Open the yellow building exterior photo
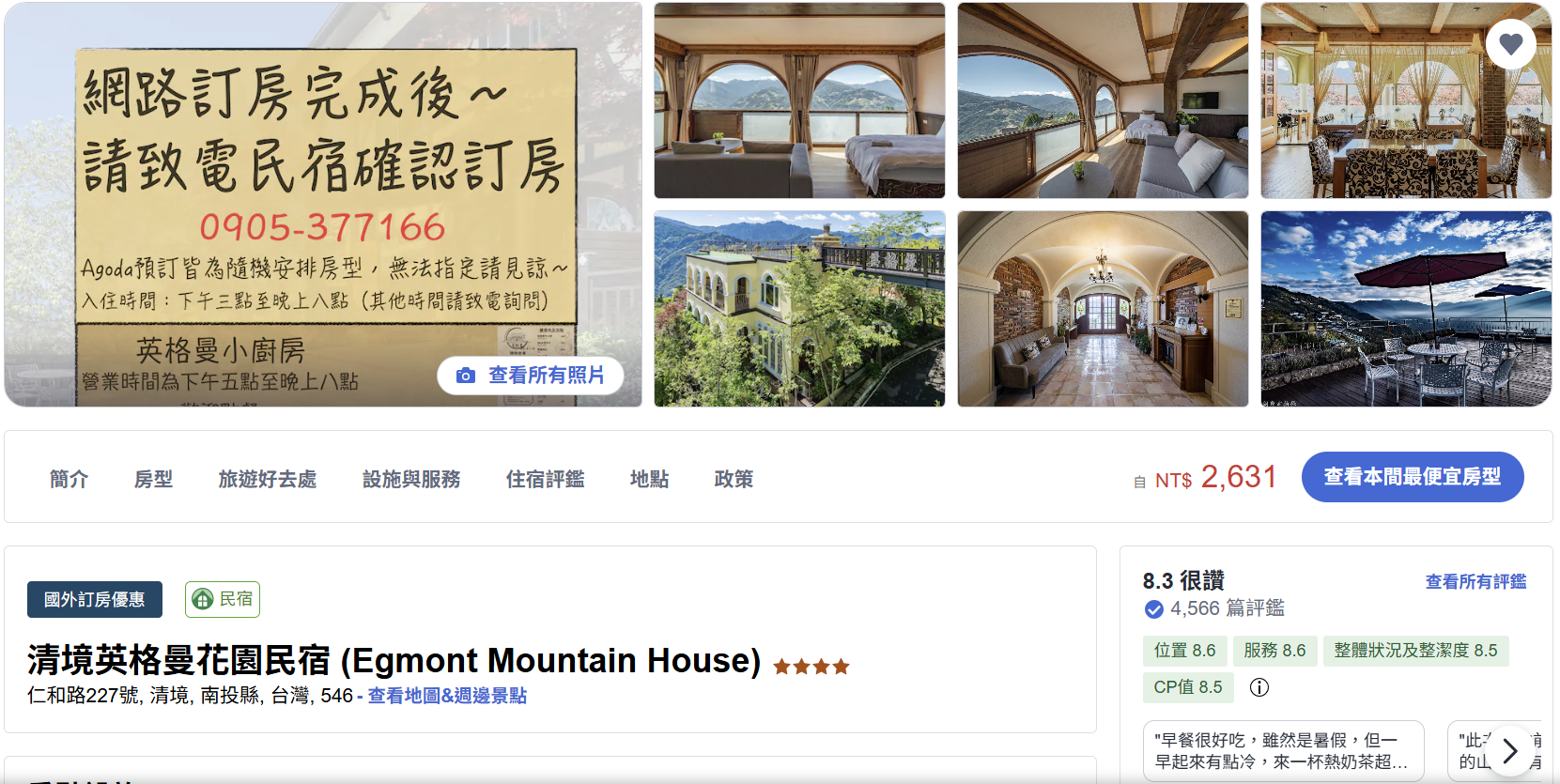This screenshot has width=1560, height=784. pyautogui.click(x=799, y=309)
